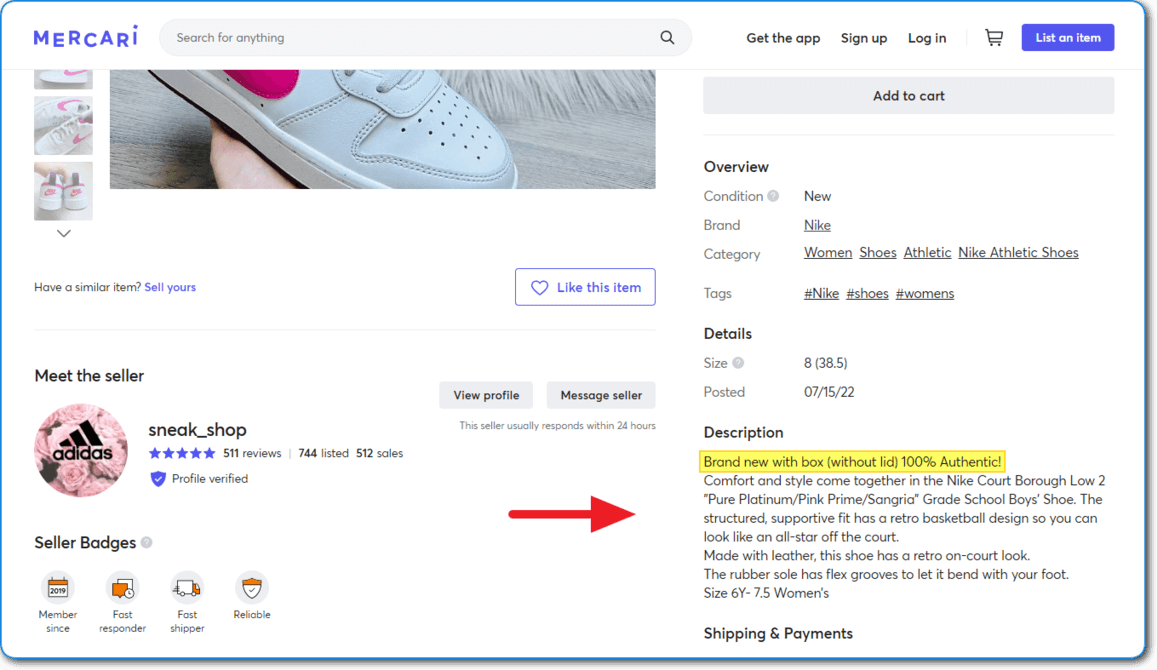The height and width of the screenshot is (670, 1157).
Task: Open the Athletic category link
Action: click(x=927, y=252)
